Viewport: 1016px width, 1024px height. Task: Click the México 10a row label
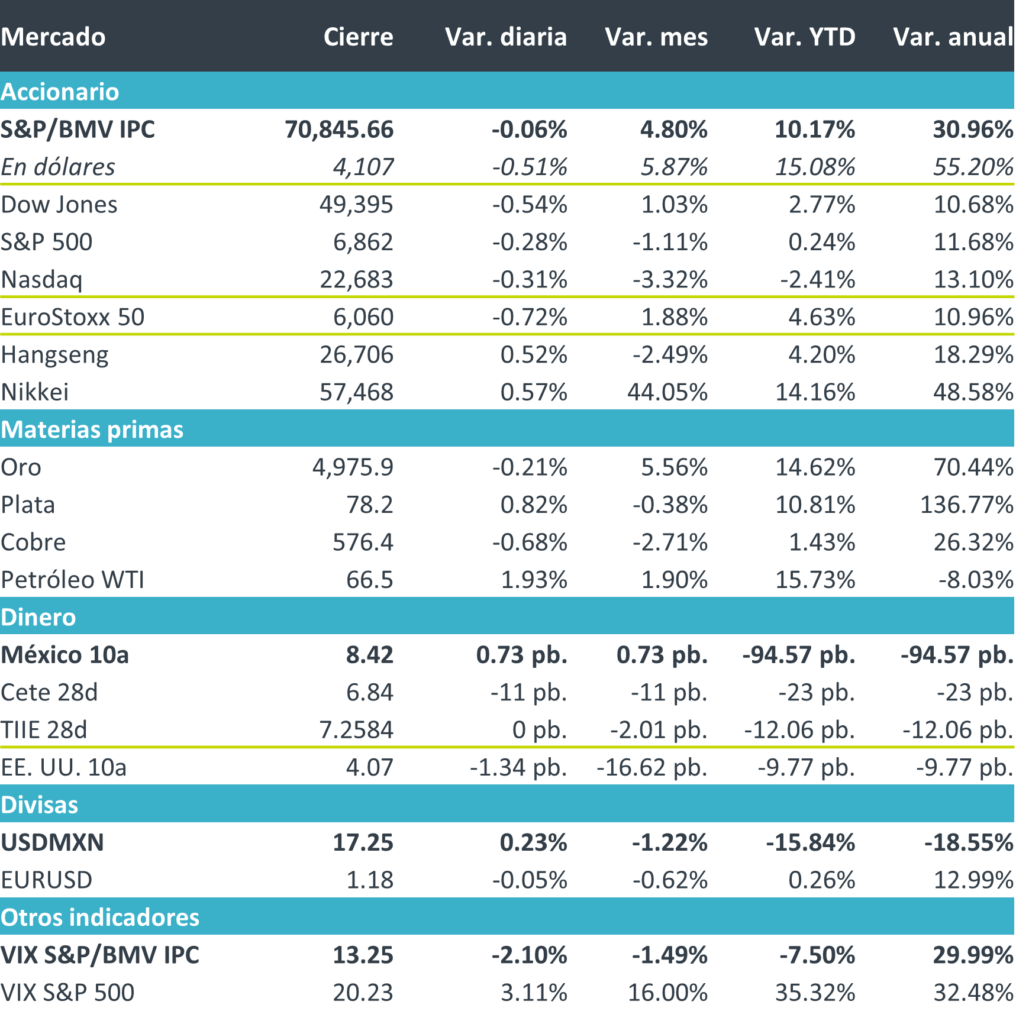[x=65, y=655]
